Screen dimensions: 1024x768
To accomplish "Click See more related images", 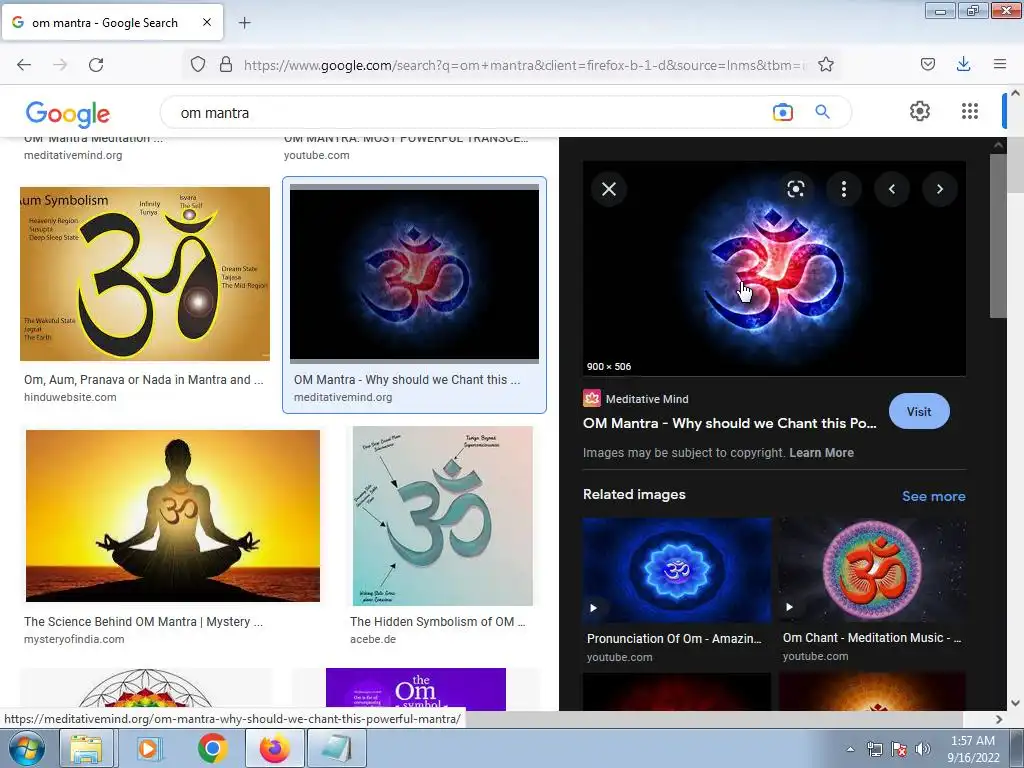I will [933, 496].
